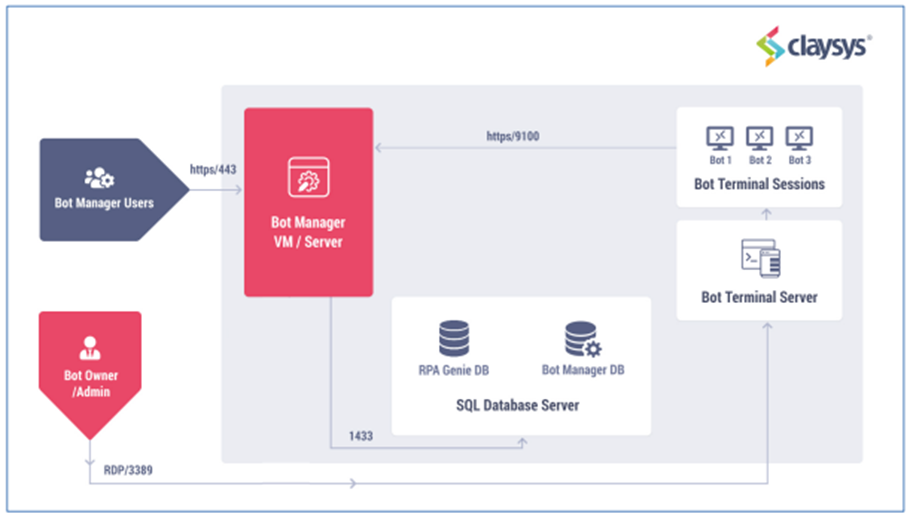This screenshot has width=910, height=520.
Task: Select the Bot 3 monitor icon
Action: (799, 139)
